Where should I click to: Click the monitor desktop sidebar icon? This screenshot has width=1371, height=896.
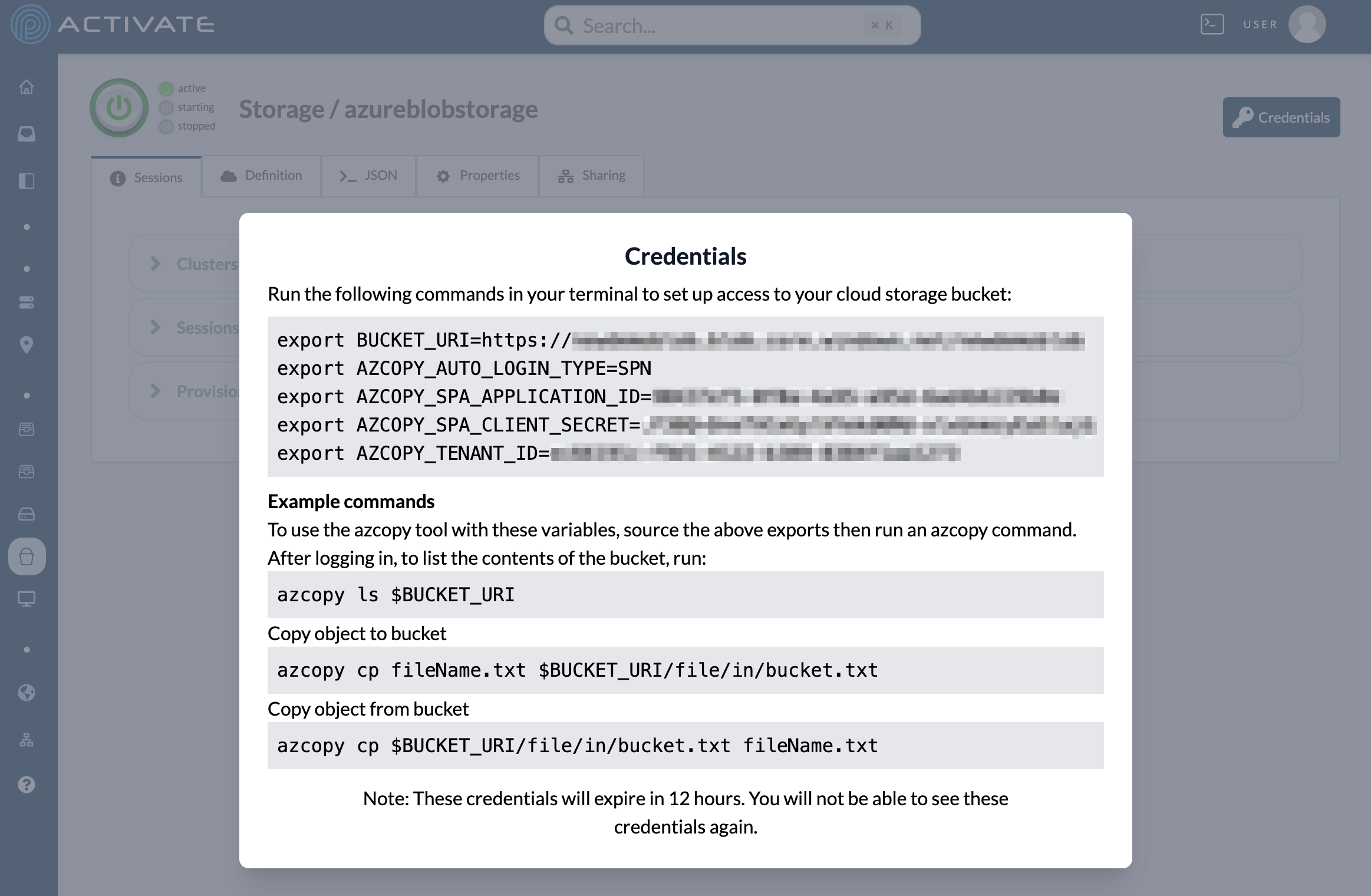click(x=27, y=599)
